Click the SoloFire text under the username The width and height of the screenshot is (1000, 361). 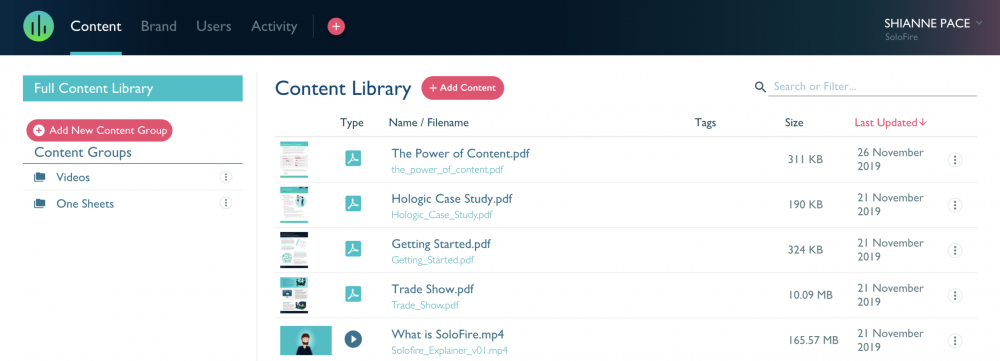(901, 37)
